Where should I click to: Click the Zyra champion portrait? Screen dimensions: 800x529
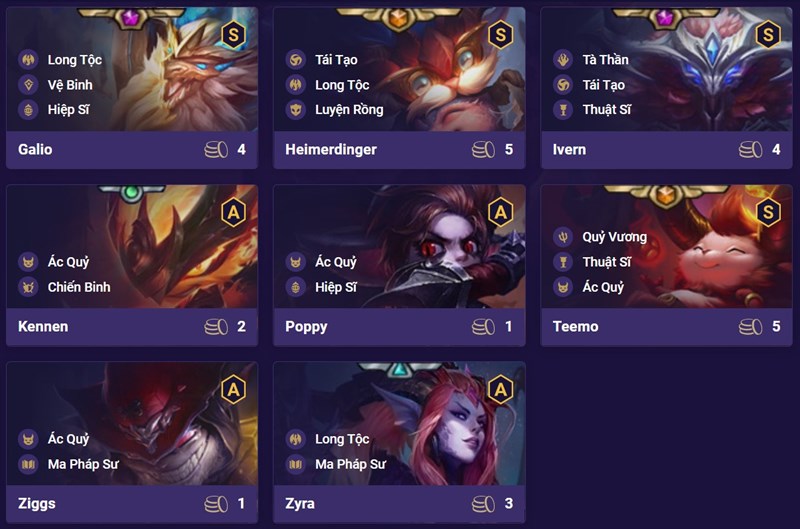tap(399, 423)
